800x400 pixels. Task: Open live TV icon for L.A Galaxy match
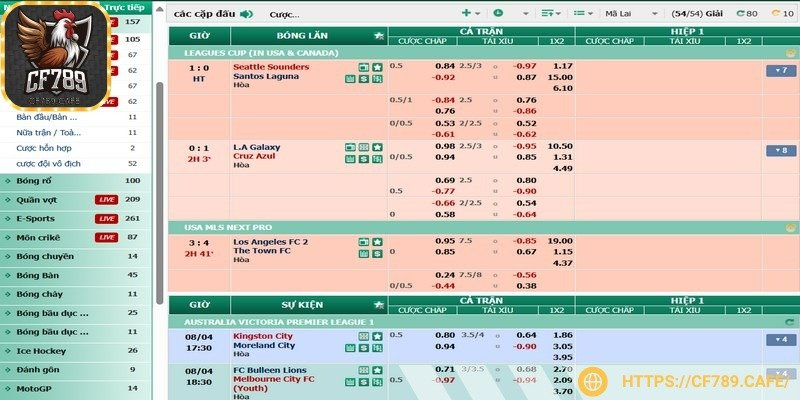[350, 147]
